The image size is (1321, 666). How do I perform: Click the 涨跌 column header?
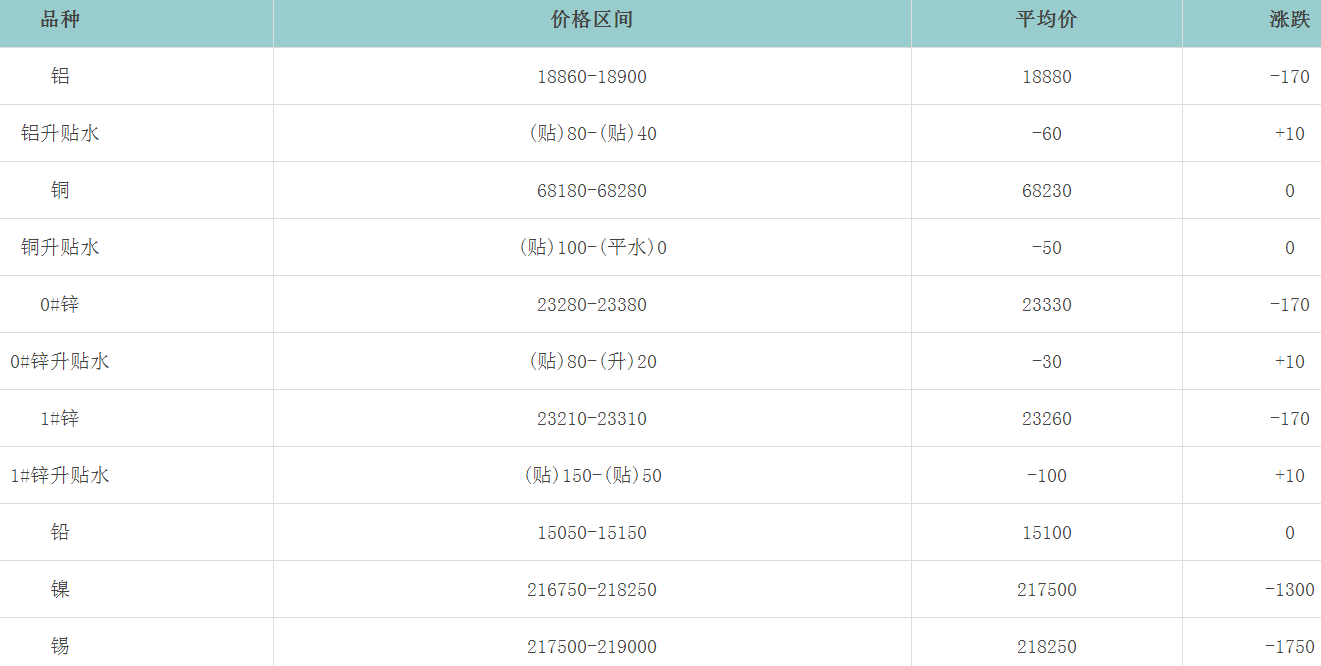coord(1289,20)
